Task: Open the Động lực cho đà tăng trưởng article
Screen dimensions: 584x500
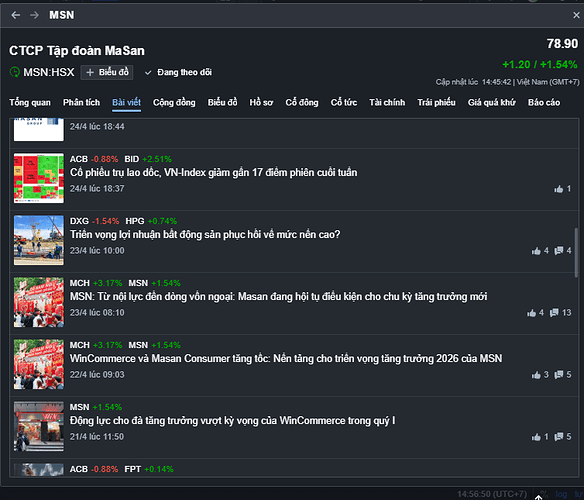Action: [x=232, y=421]
